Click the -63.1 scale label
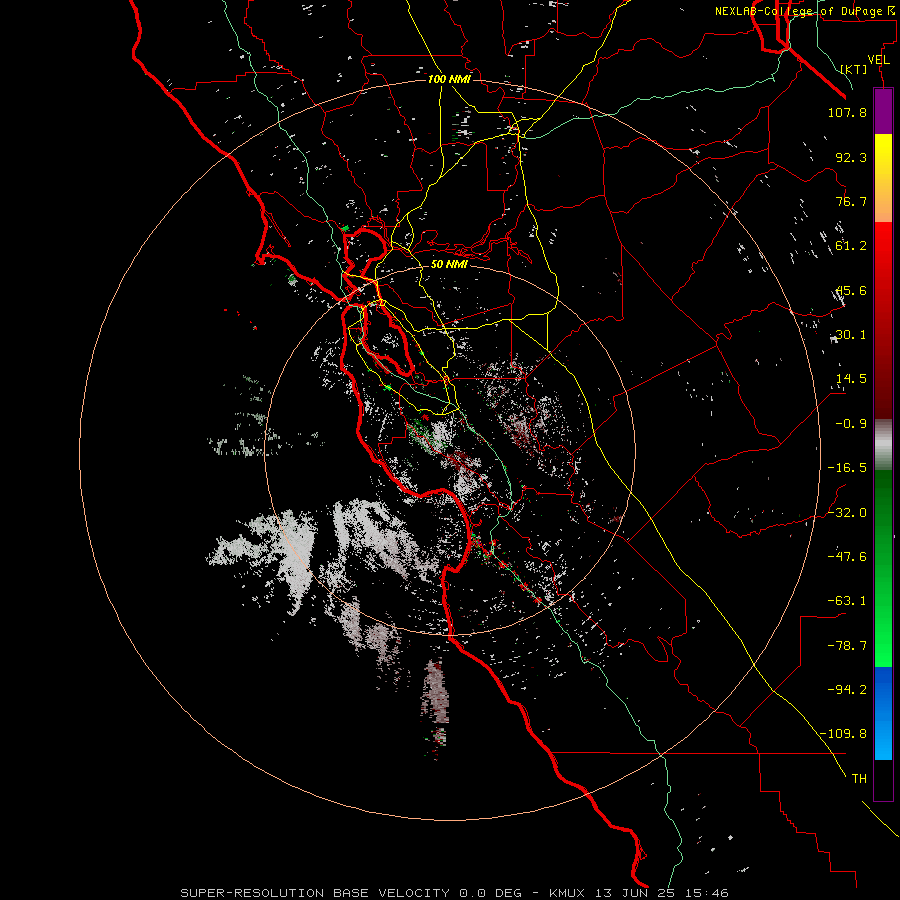Viewport: 900px width, 900px height. point(847,601)
